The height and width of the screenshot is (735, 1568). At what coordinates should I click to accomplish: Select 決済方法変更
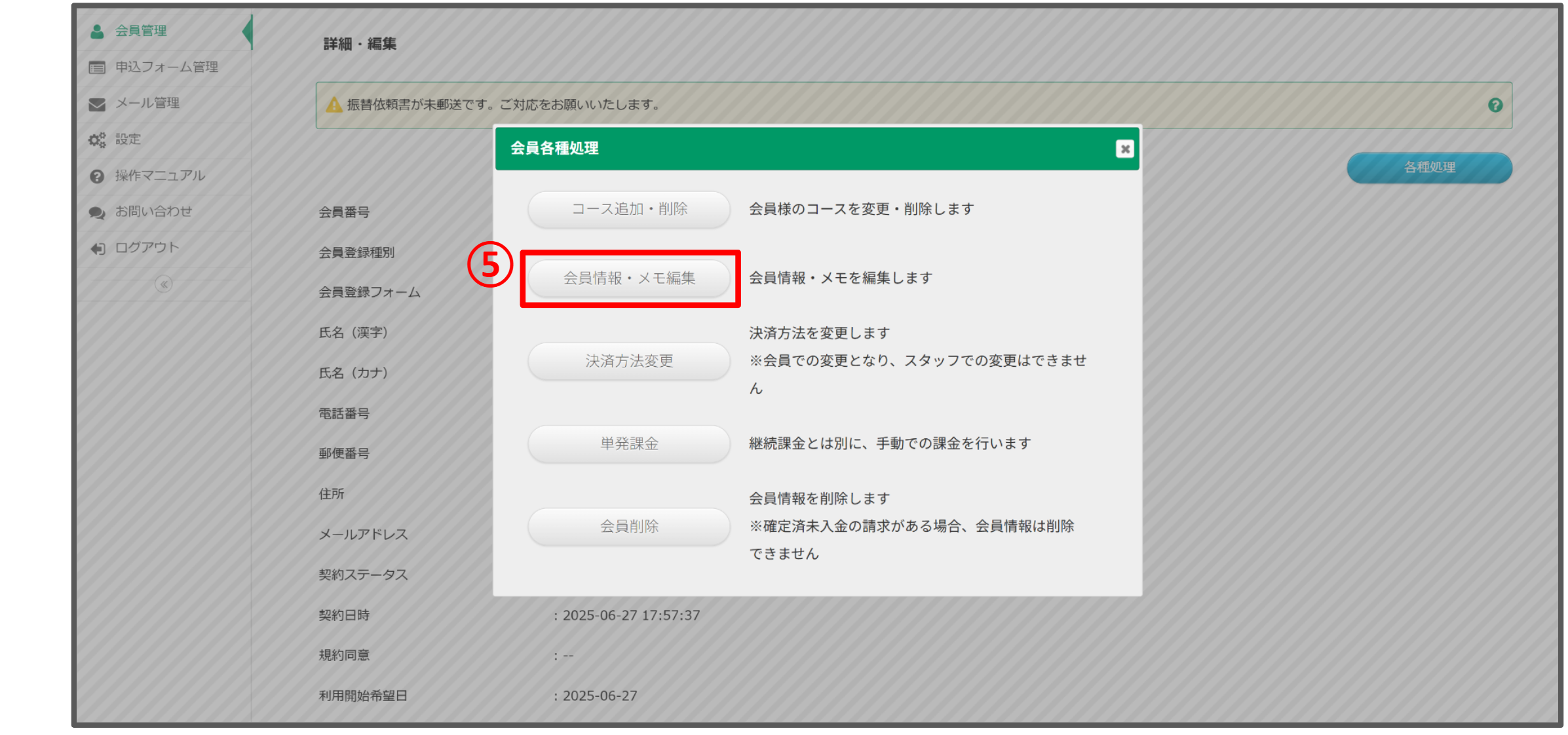(628, 360)
